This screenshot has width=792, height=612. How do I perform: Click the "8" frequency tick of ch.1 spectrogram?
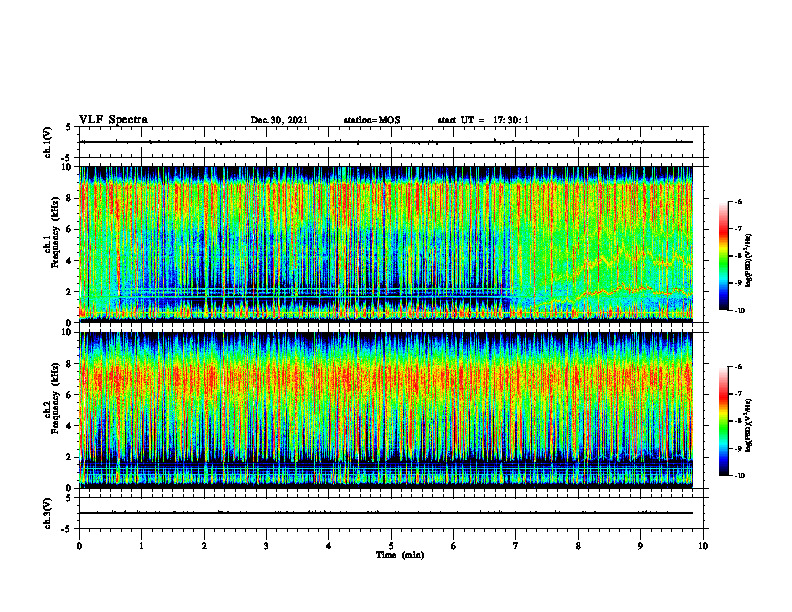pyautogui.click(x=69, y=198)
